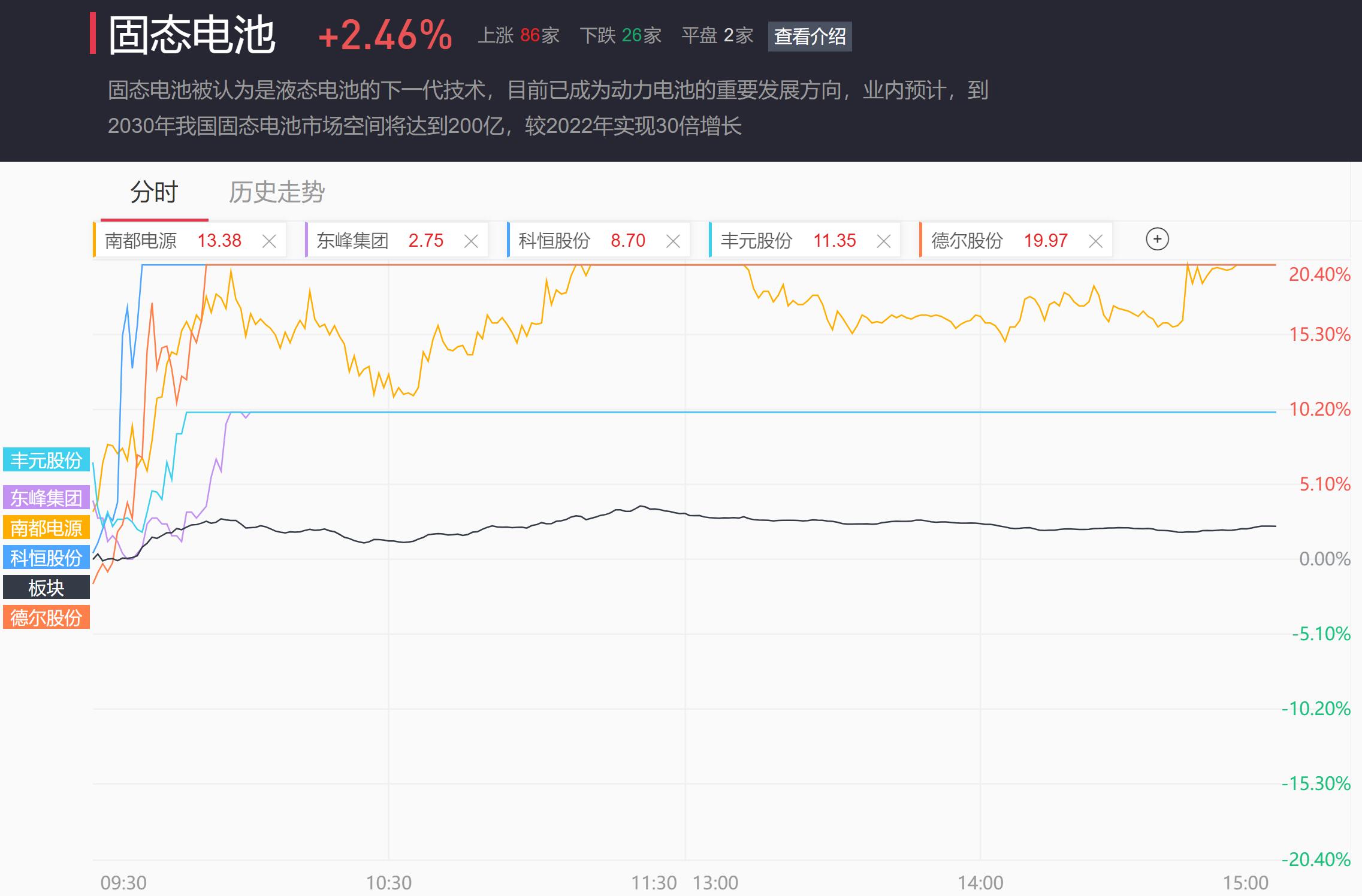Screen dimensions: 1362x896
Task: Remove 丰元股份 from the comparison chips
Action: click(x=883, y=241)
